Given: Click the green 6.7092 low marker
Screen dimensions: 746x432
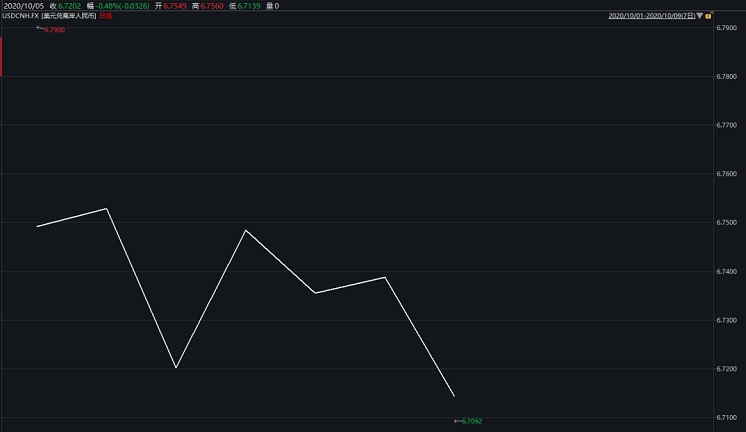Looking at the screenshot, I should pyautogui.click(x=470, y=421).
